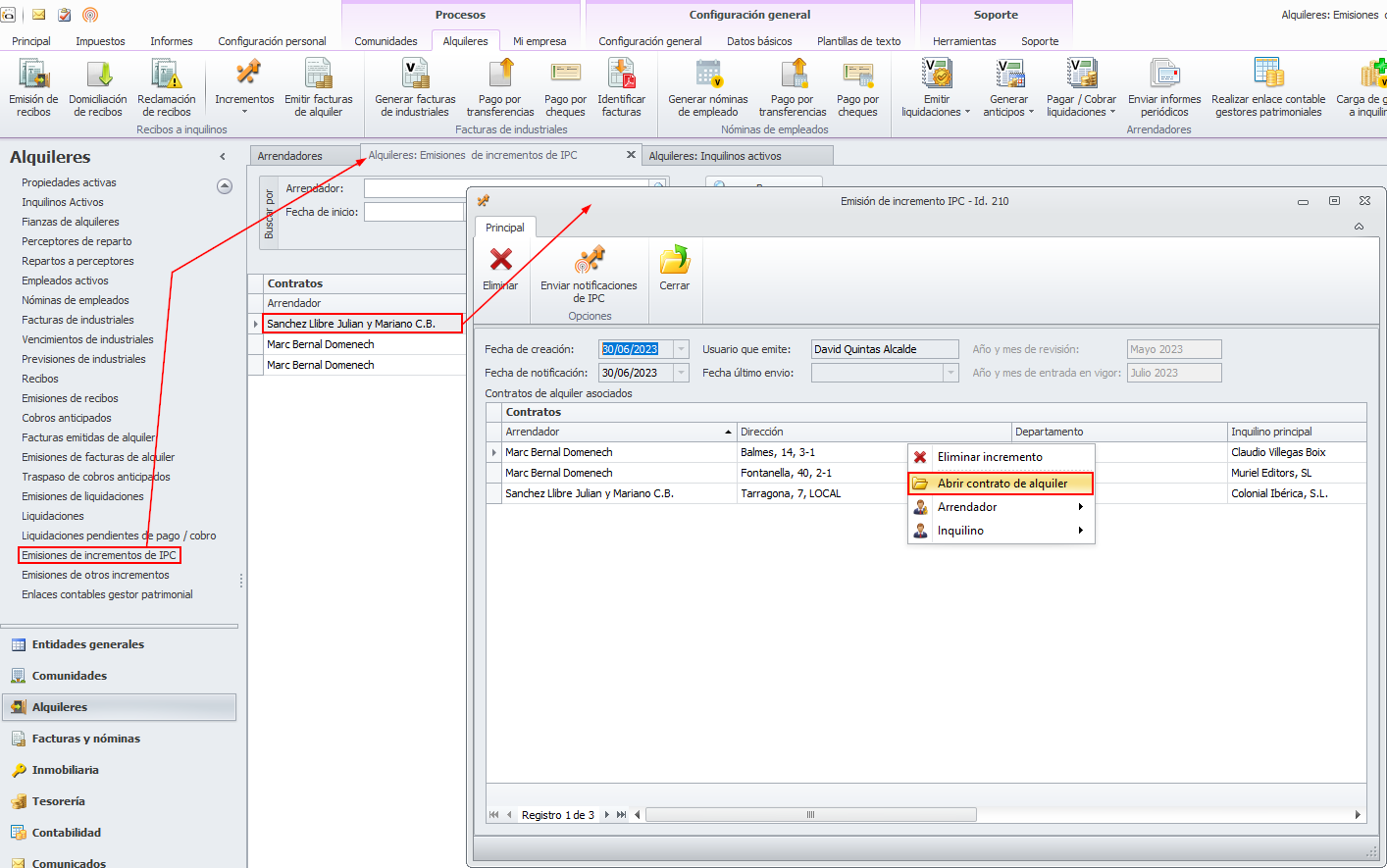Open Facturas y nóminas module
The image size is (1387, 868).
coord(119,739)
